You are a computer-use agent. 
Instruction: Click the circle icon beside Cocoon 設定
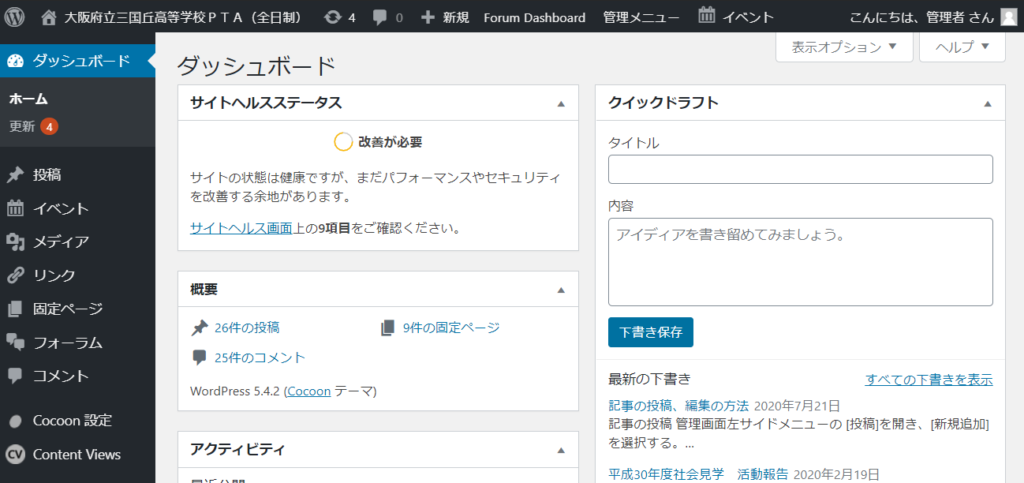[16, 421]
